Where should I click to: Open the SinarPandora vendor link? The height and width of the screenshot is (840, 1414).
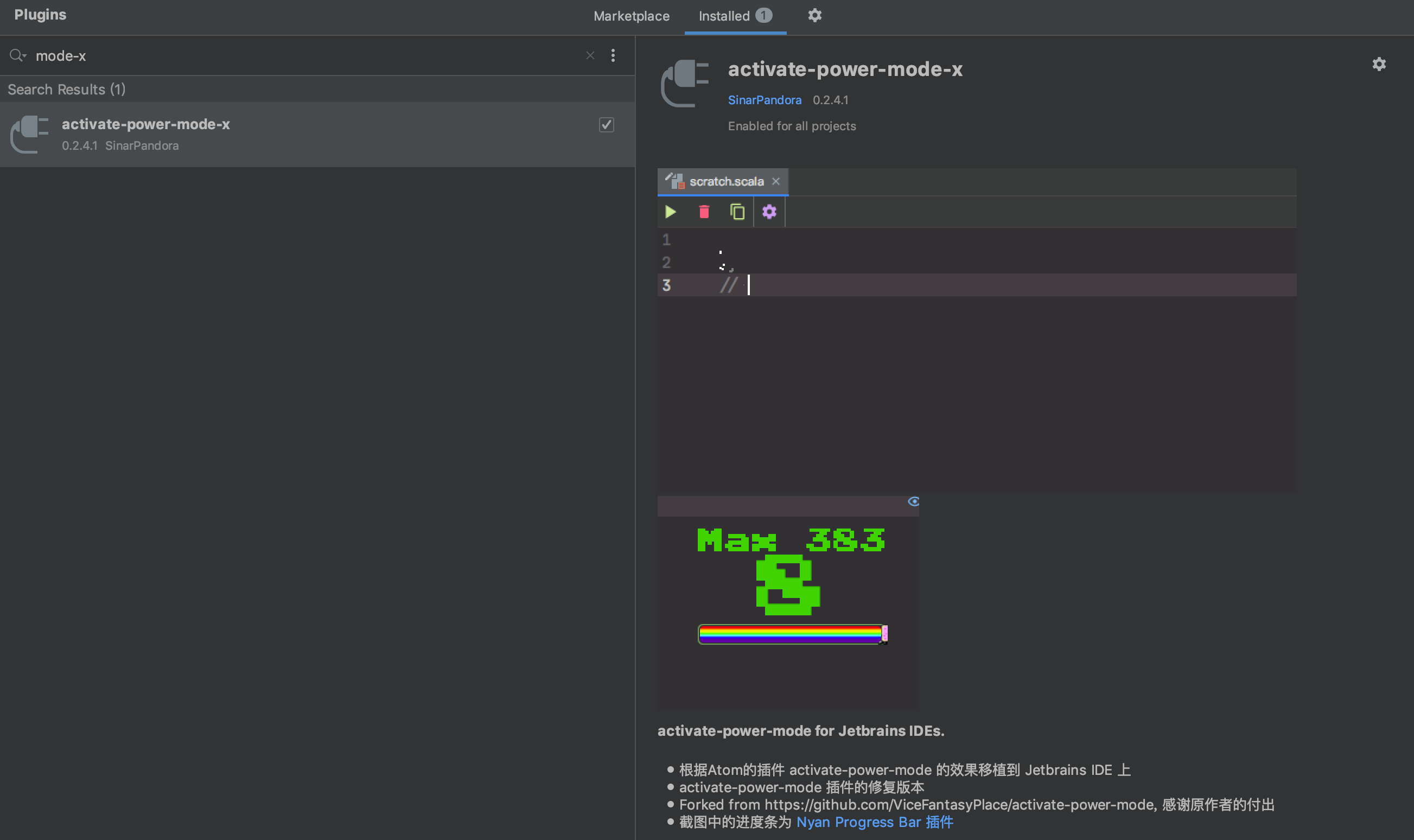point(764,100)
